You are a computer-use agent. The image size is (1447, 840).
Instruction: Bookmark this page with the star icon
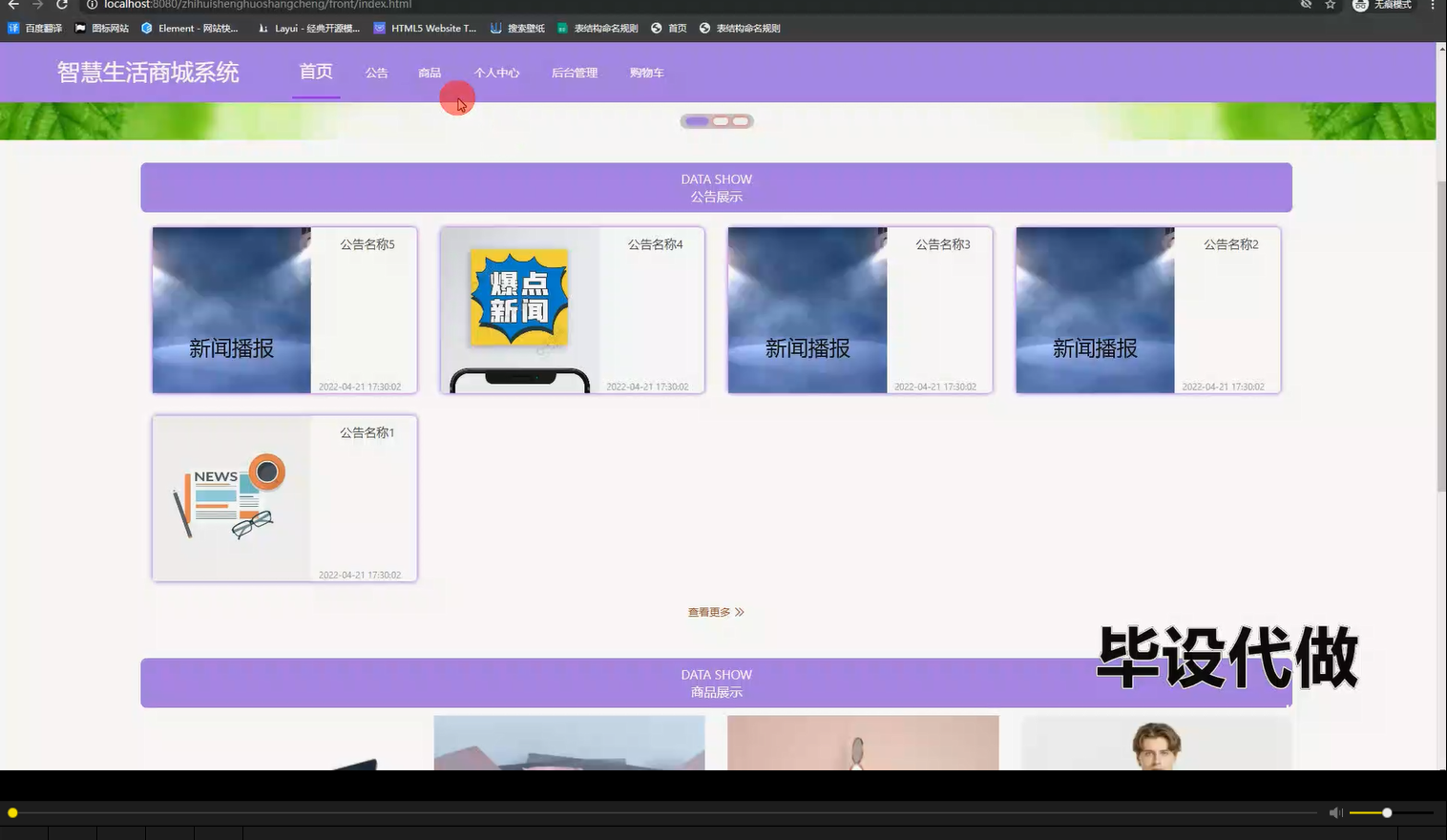pyautogui.click(x=1330, y=5)
